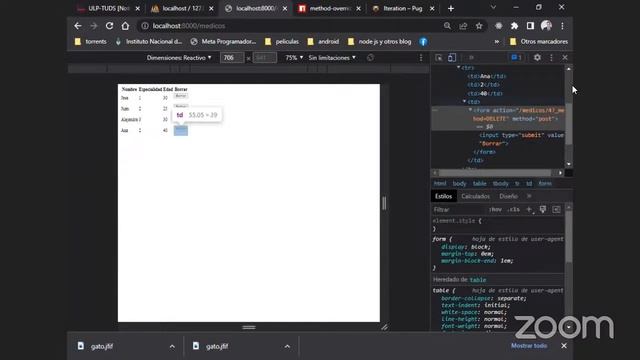Screen dimensions: 640x360
Task: Click the rotate screen icon in device toolbar
Action: click(x=370, y=58)
